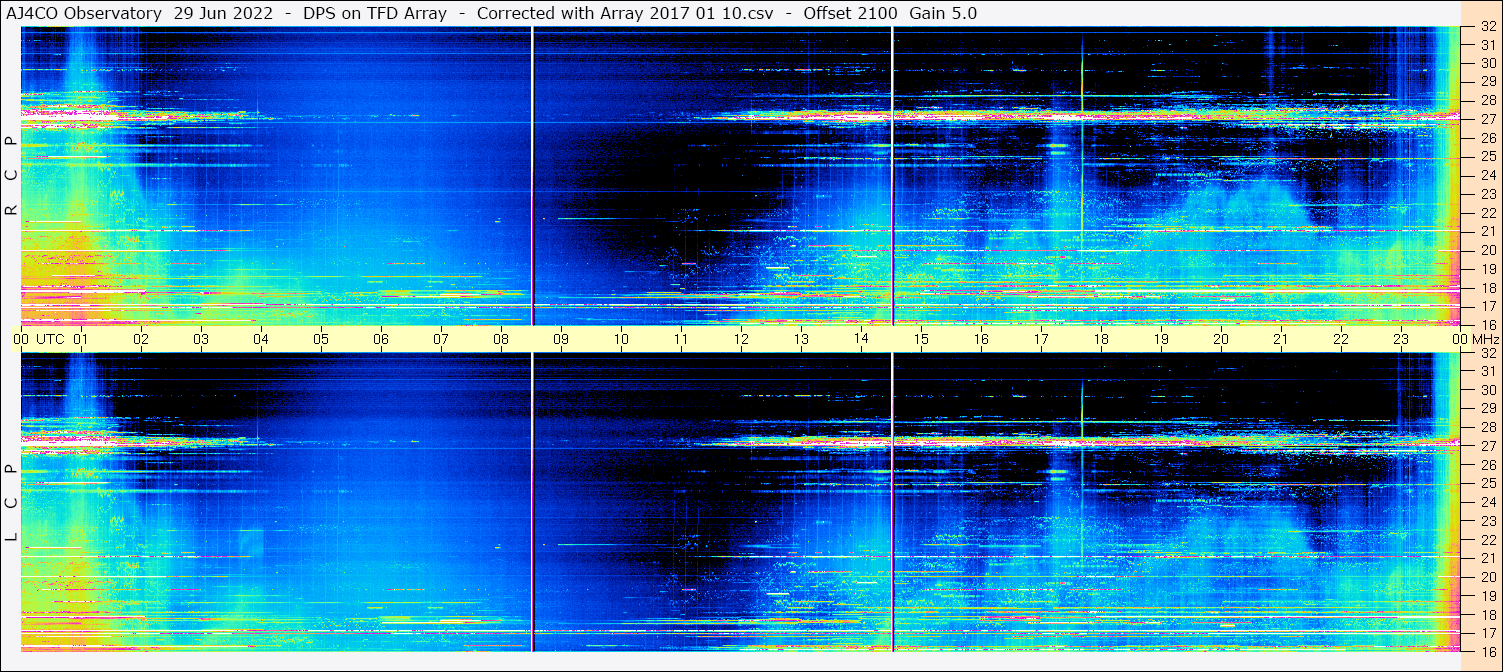1503x672 pixels.
Task: Pick hour "08" on the time axis
Action: pos(501,339)
